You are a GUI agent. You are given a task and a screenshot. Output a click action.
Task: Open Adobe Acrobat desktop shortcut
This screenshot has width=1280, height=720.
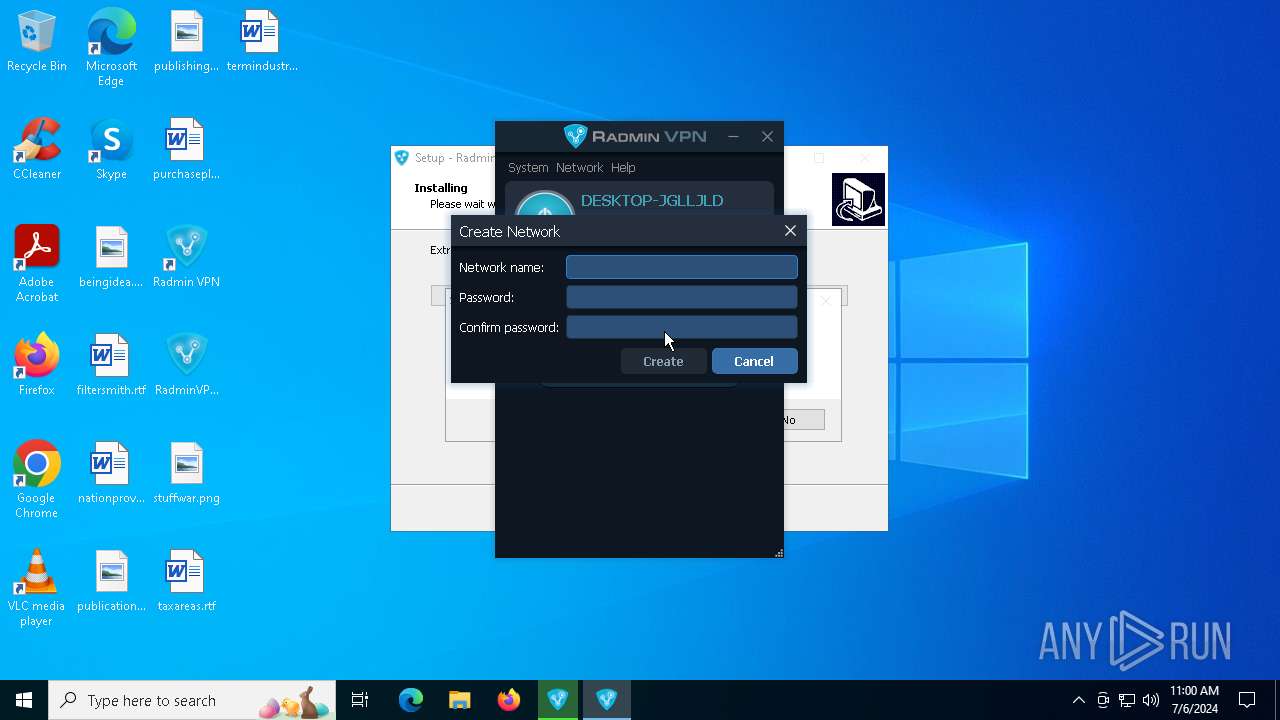click(37, 264)
